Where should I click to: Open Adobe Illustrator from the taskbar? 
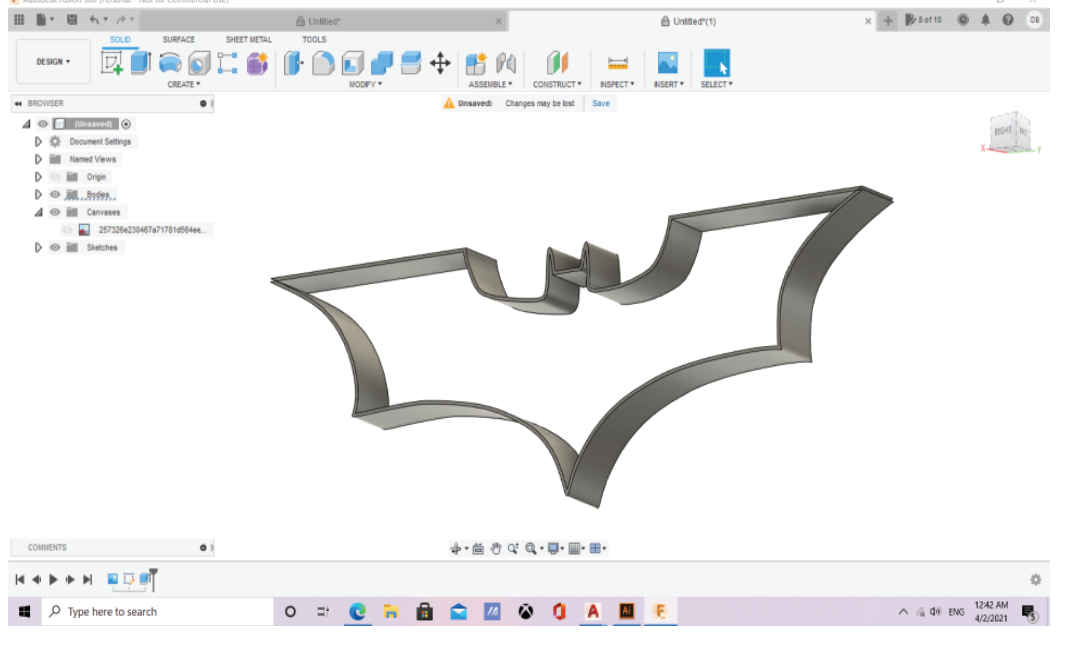pos(626,612)
